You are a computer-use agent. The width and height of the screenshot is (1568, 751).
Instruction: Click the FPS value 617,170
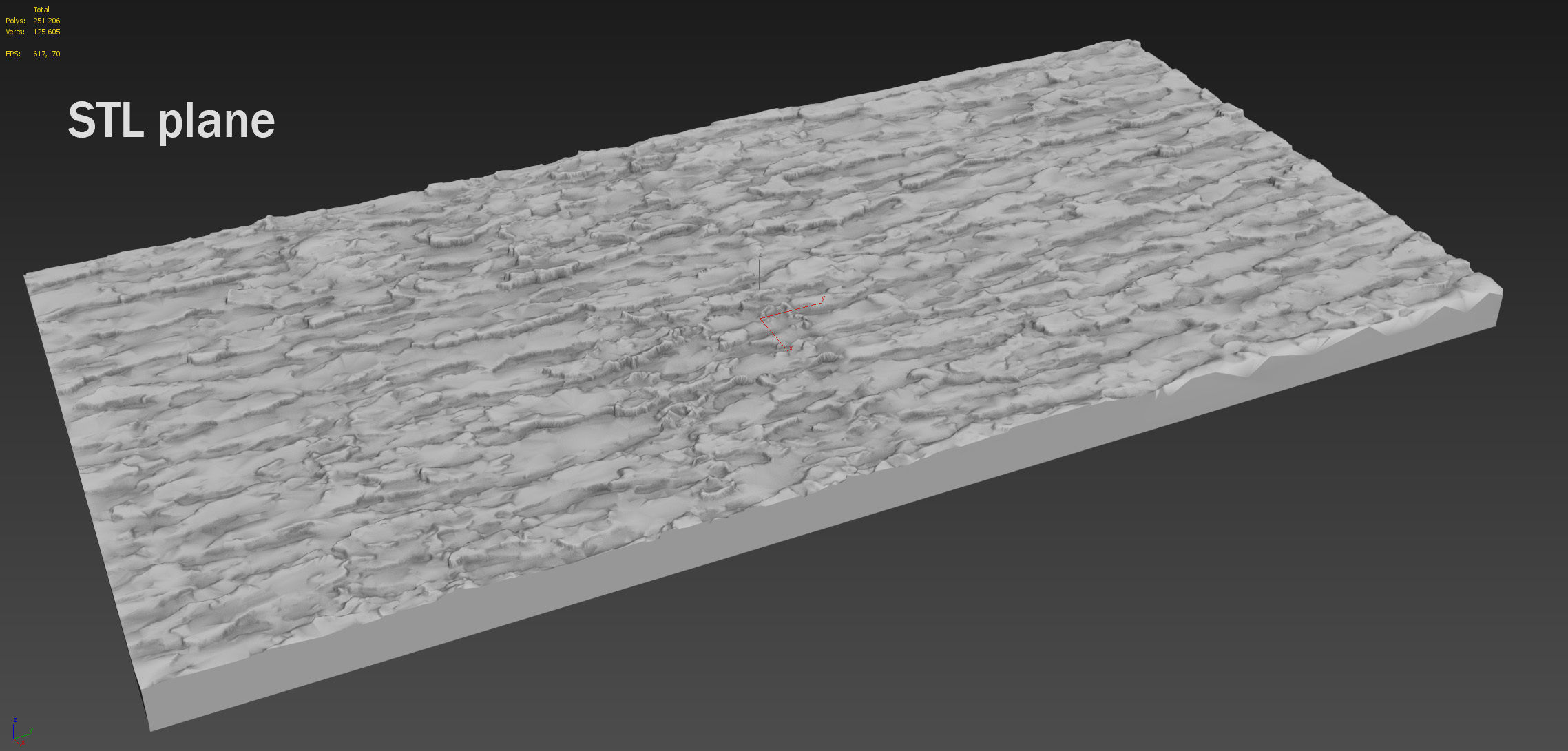pyautogui.click(x=47, y=54)
